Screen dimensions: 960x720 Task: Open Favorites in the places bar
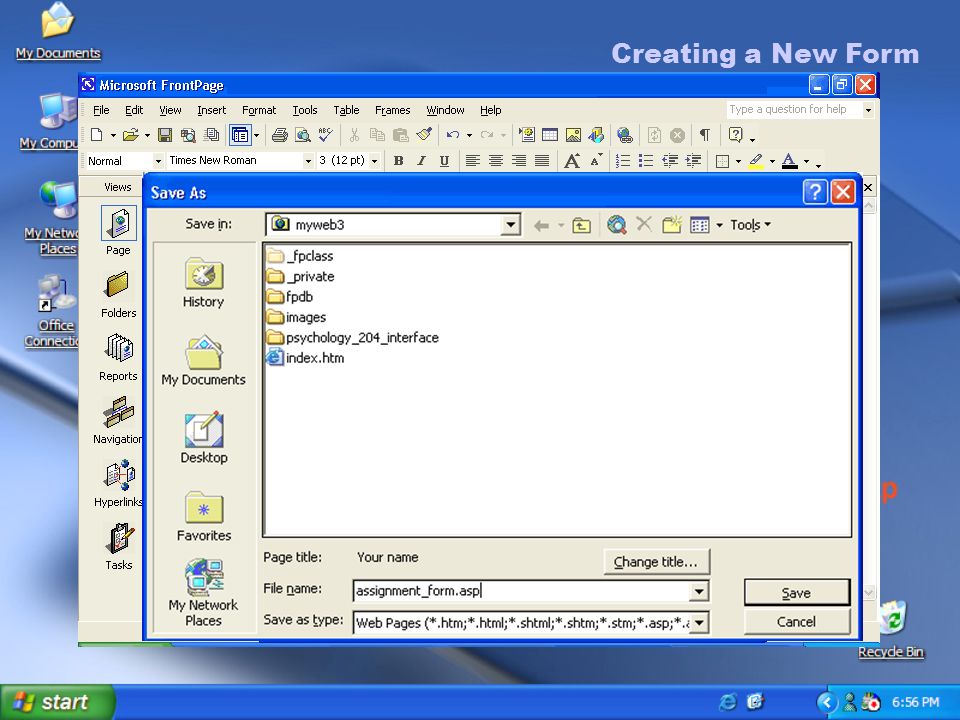click(204, 516)
